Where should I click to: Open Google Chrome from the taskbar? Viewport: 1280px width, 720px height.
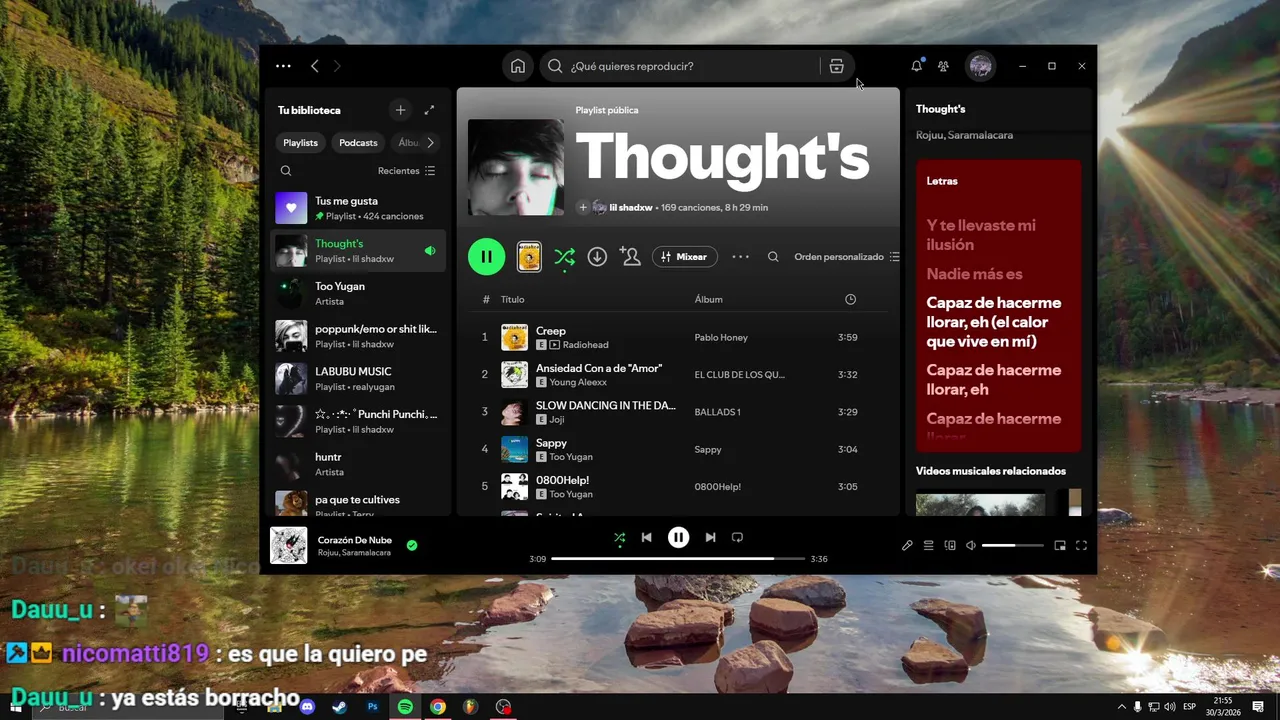pos(438,707)
